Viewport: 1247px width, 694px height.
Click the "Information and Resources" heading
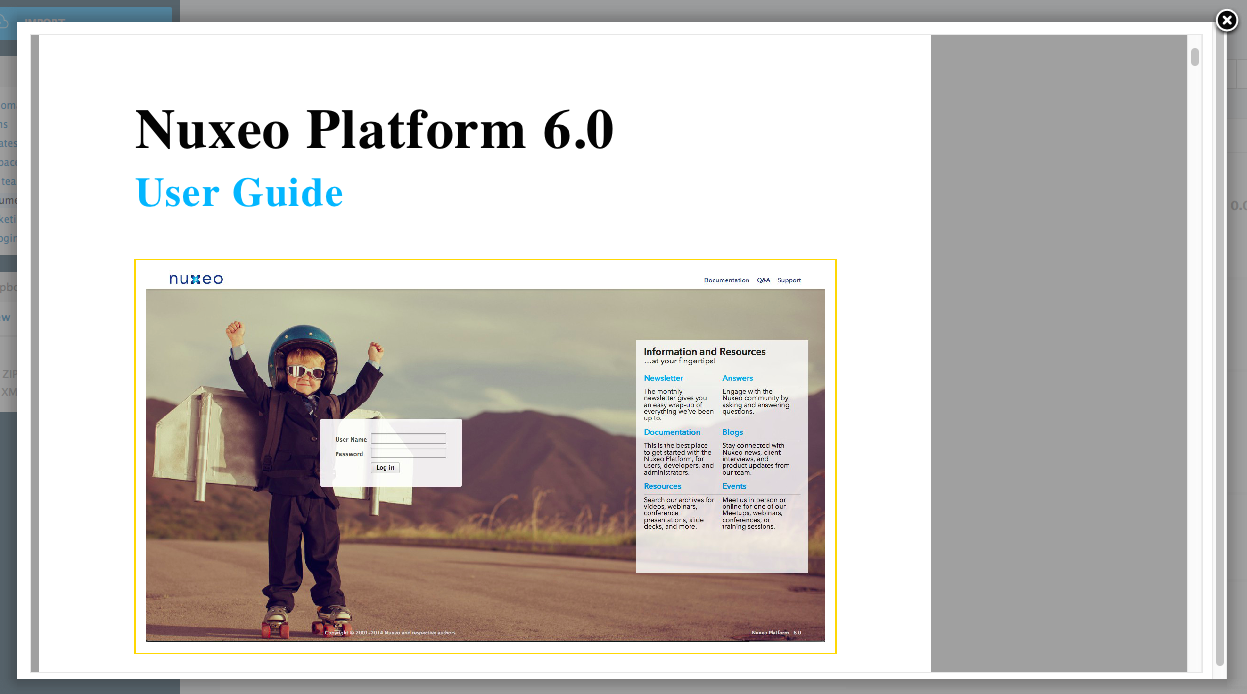pos(704,352)
